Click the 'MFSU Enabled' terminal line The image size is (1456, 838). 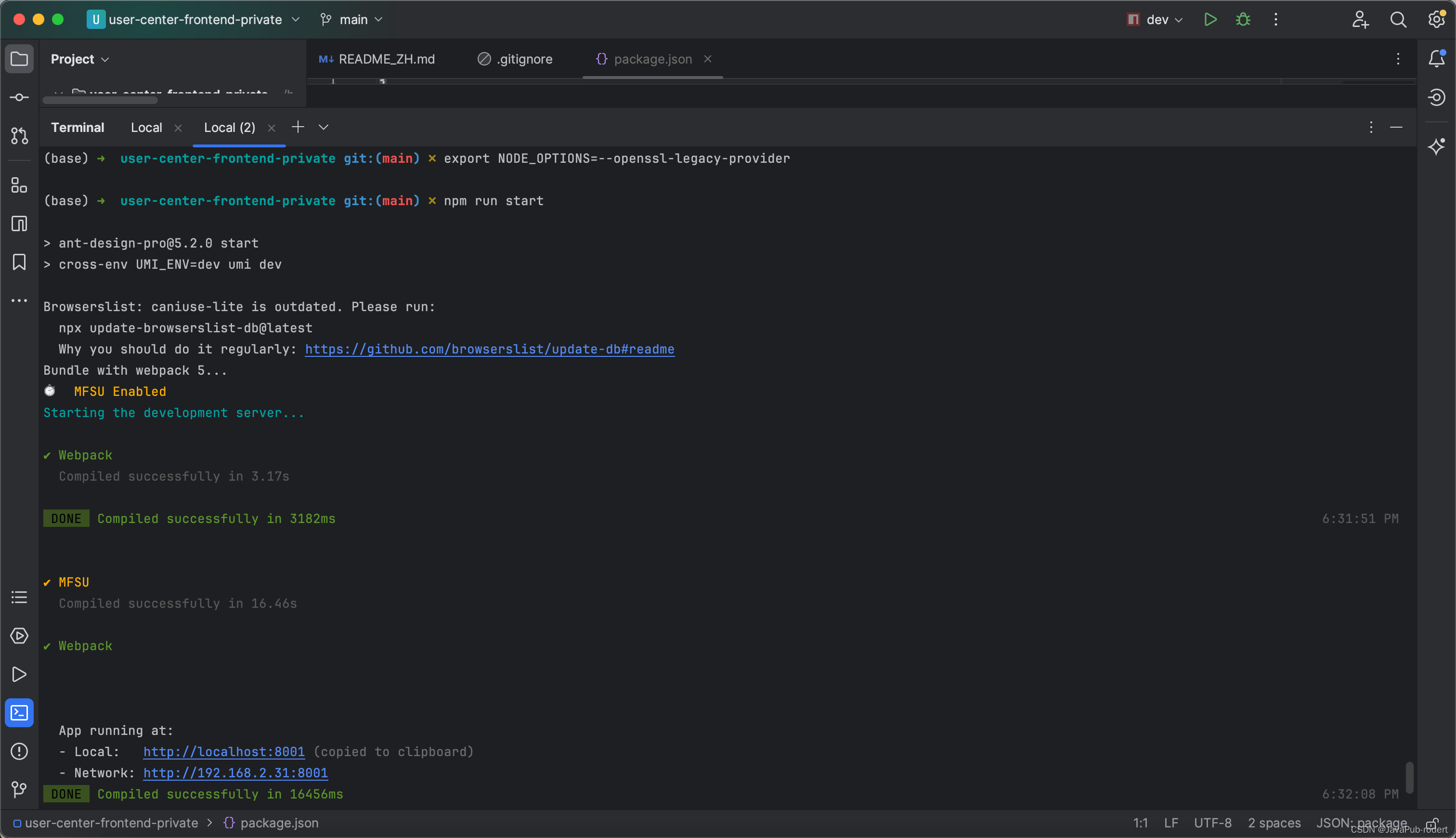[120, 392]
